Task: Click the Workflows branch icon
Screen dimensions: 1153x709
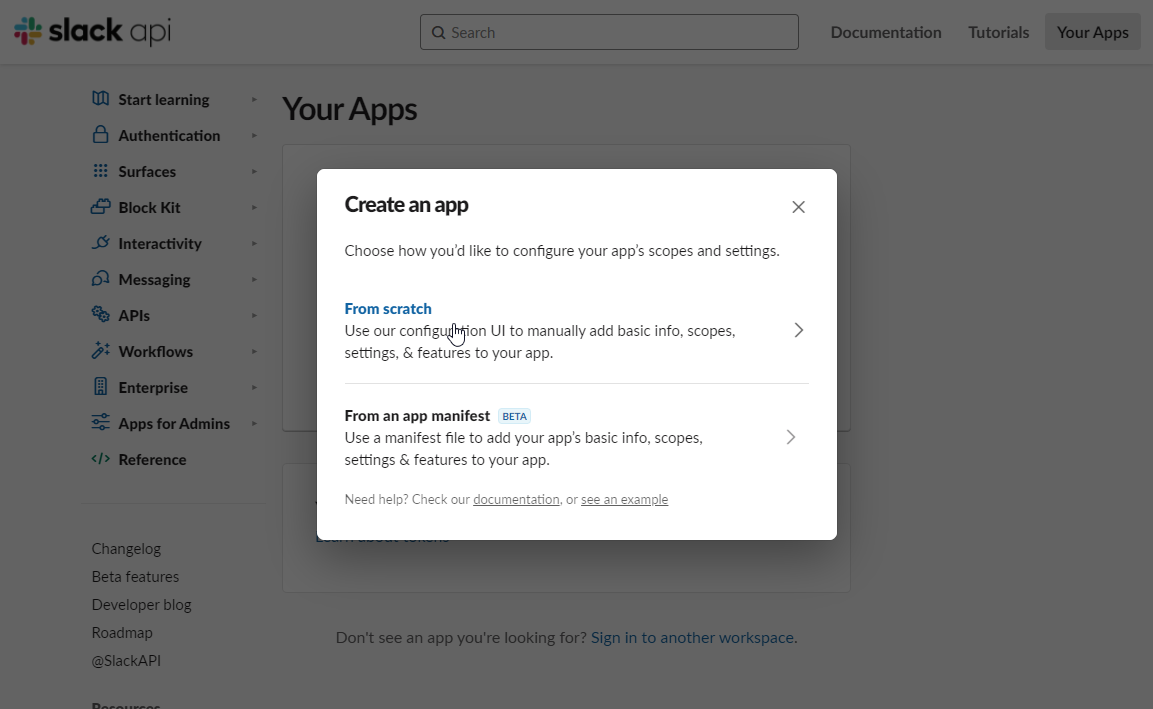Action: pyautogui.click(x=100, y=351)
